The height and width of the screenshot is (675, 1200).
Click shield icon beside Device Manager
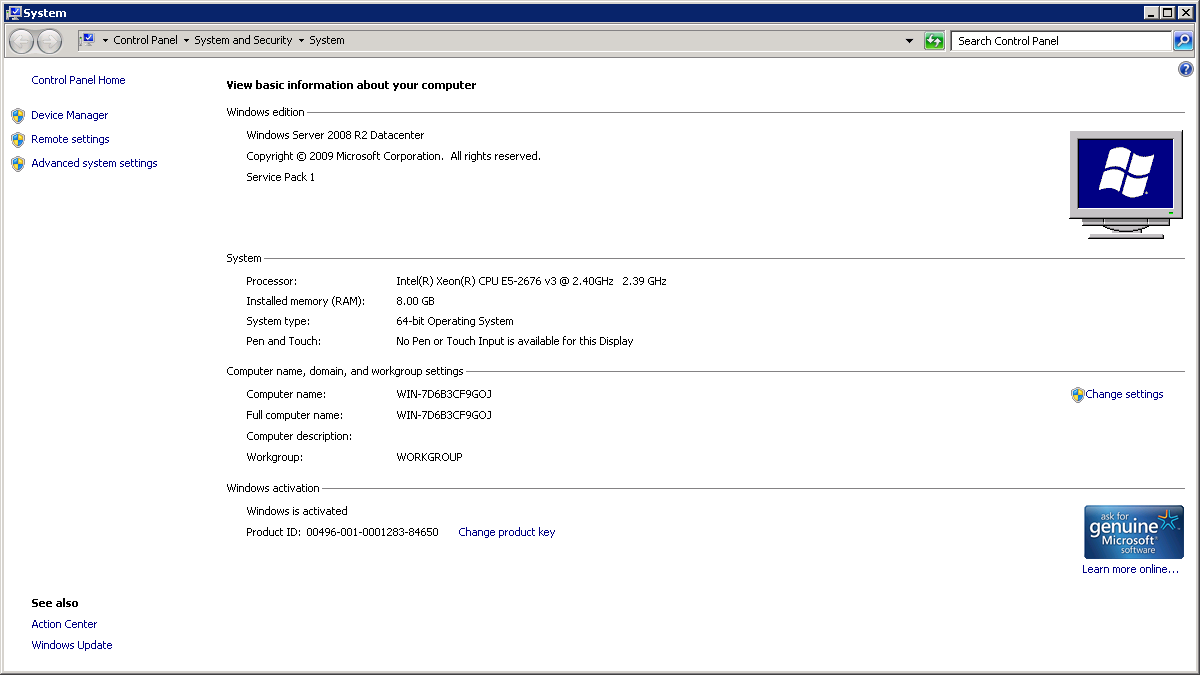[18, 115]
